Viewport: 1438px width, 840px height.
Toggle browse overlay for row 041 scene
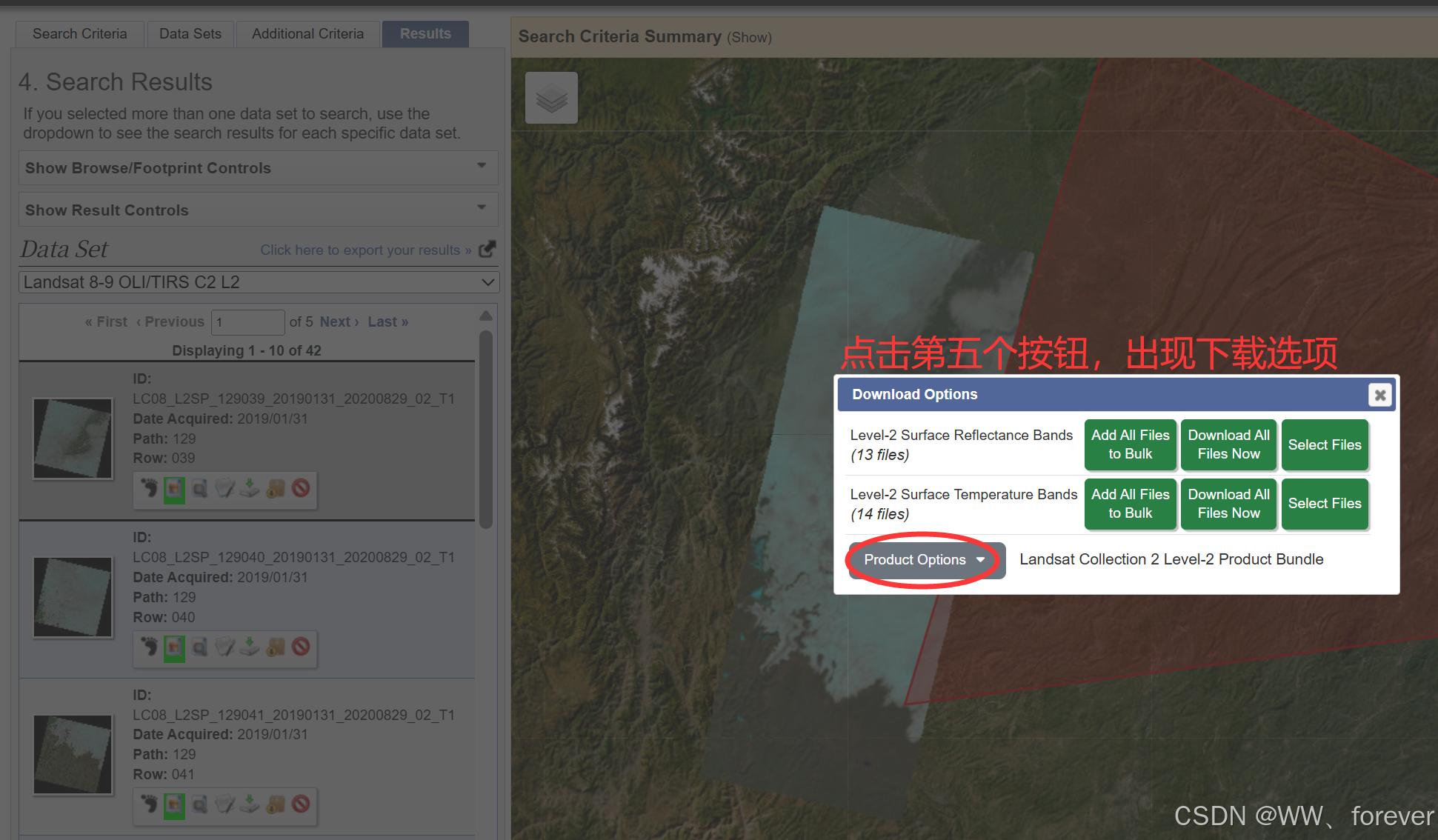tap(174, 804)
